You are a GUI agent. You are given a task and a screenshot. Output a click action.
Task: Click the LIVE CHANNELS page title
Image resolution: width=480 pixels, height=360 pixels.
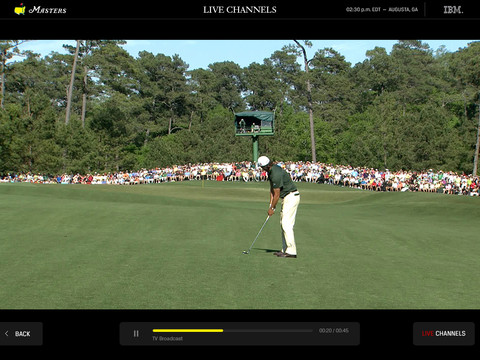pyautogui.click(x=240, y=10)
